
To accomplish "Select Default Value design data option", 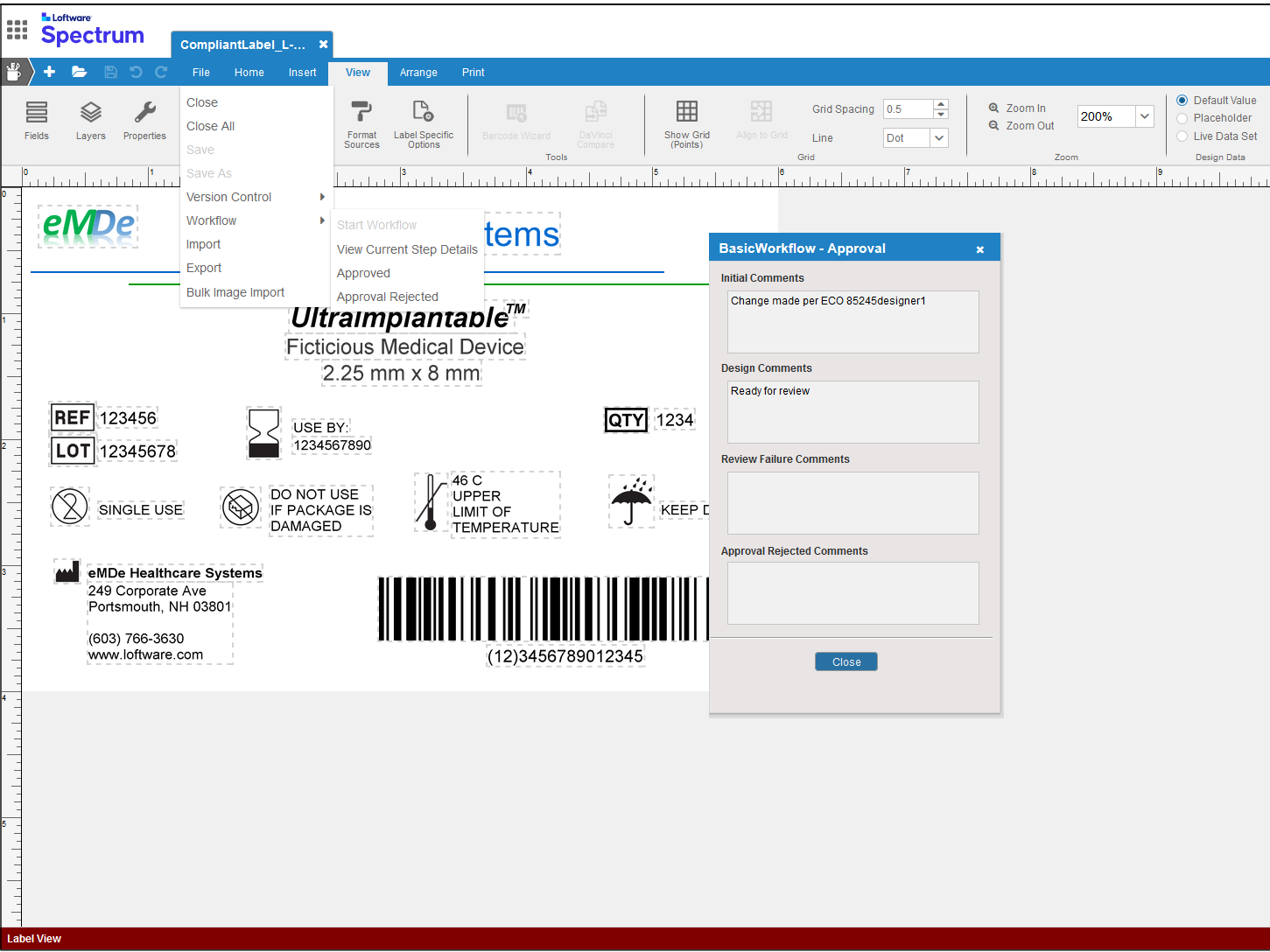I will pos(1182,101).
